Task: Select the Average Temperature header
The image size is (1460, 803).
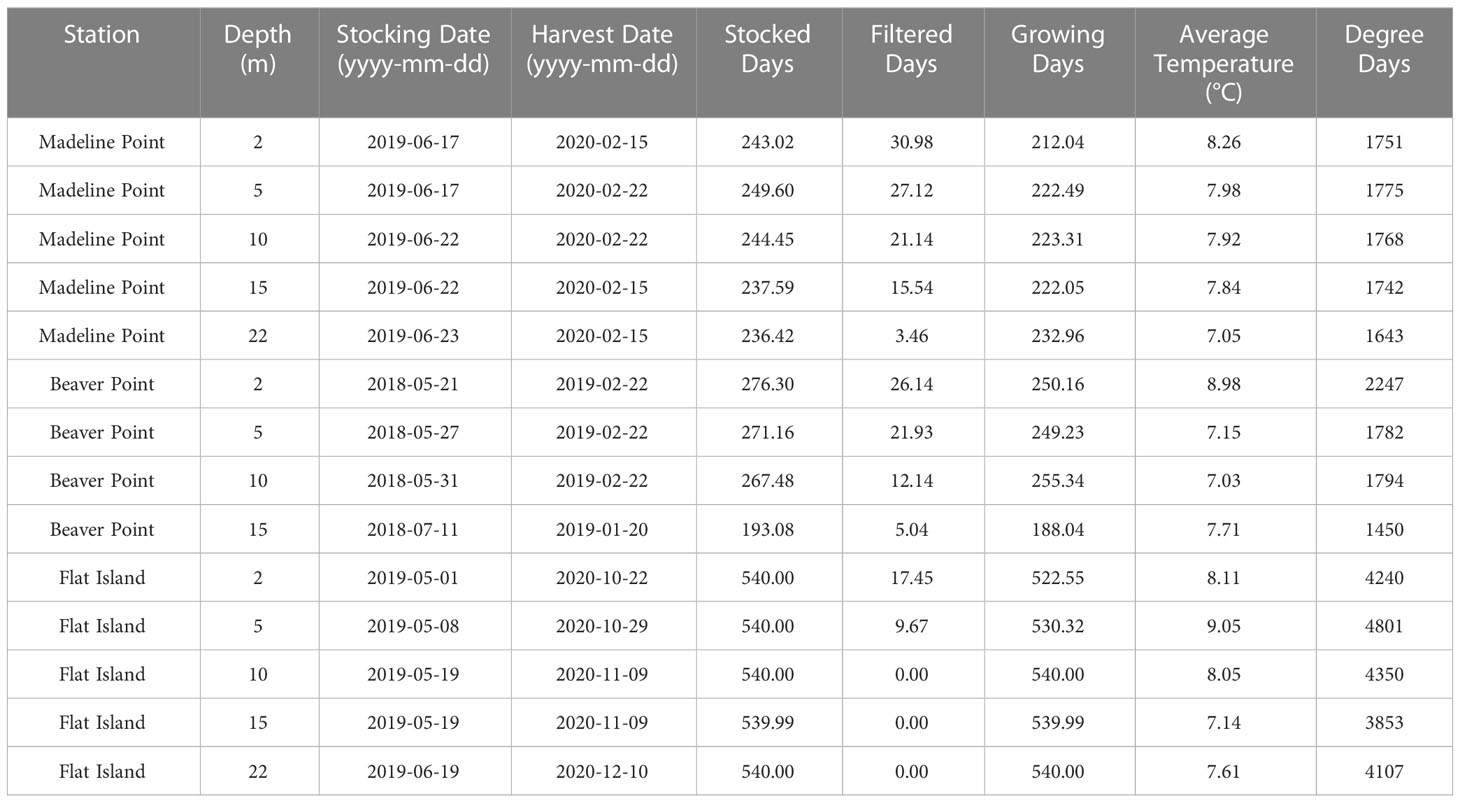Action: 1224,64
